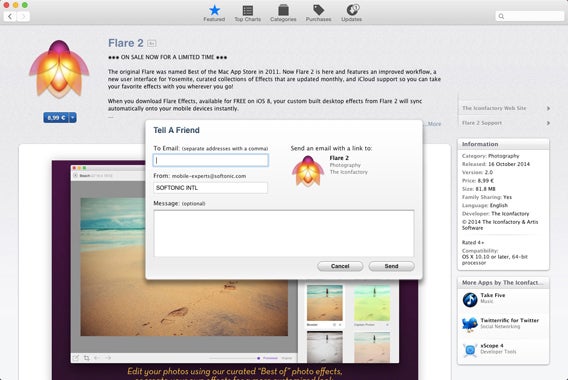Viewport: 568px width, 380px height.
Task: Click the Flare 2 icon in dialog
Action: tap(308, 171)
